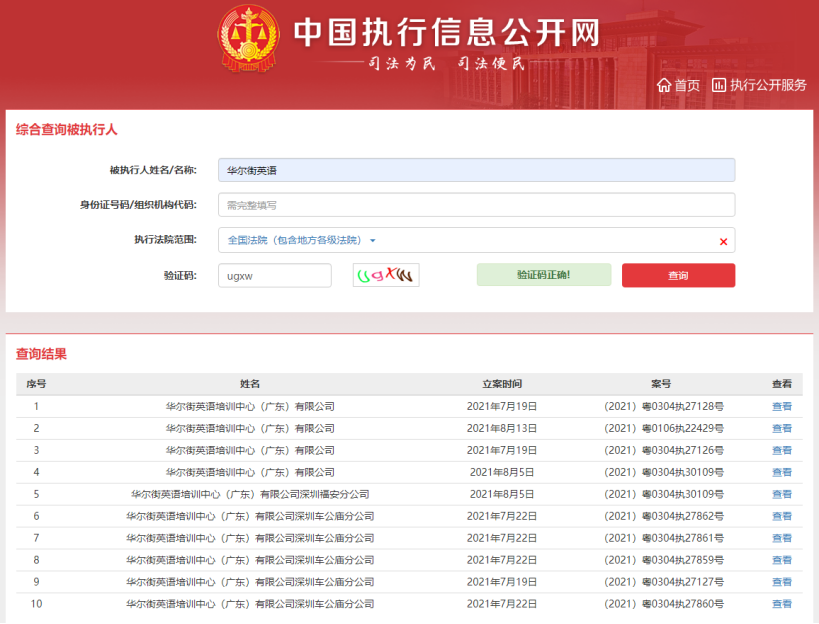This screenshot has width=819, height=624.
Task: Click the 中国执行信息公开网 site title
Action: click(447, 32)
